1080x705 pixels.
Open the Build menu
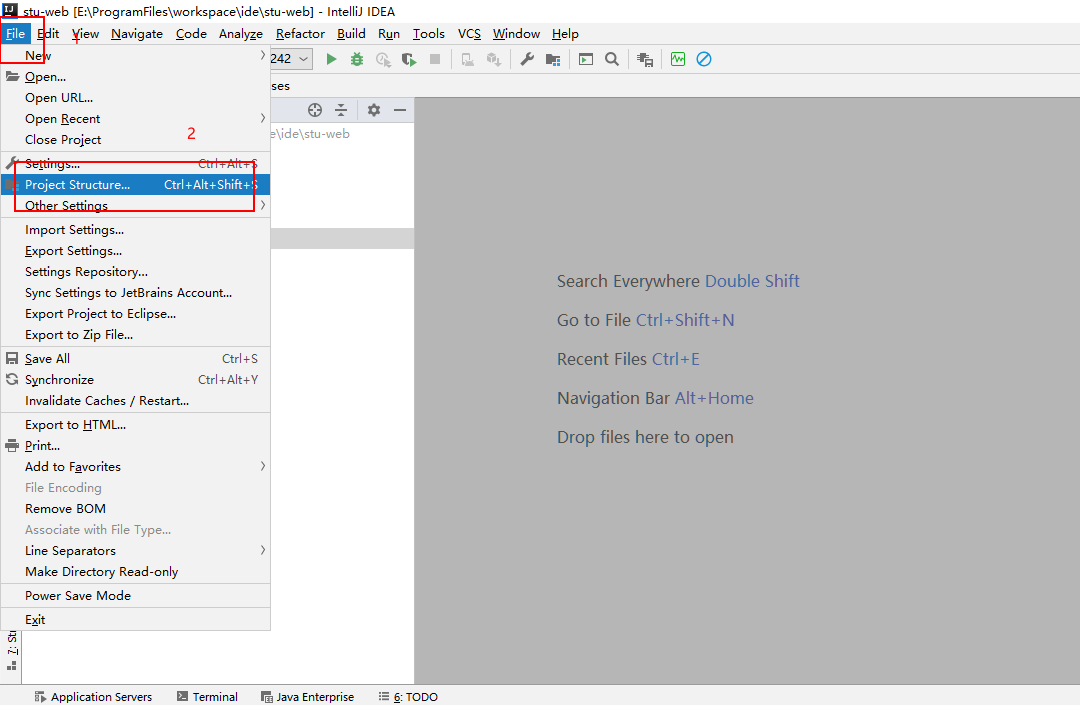pos(351,34)
